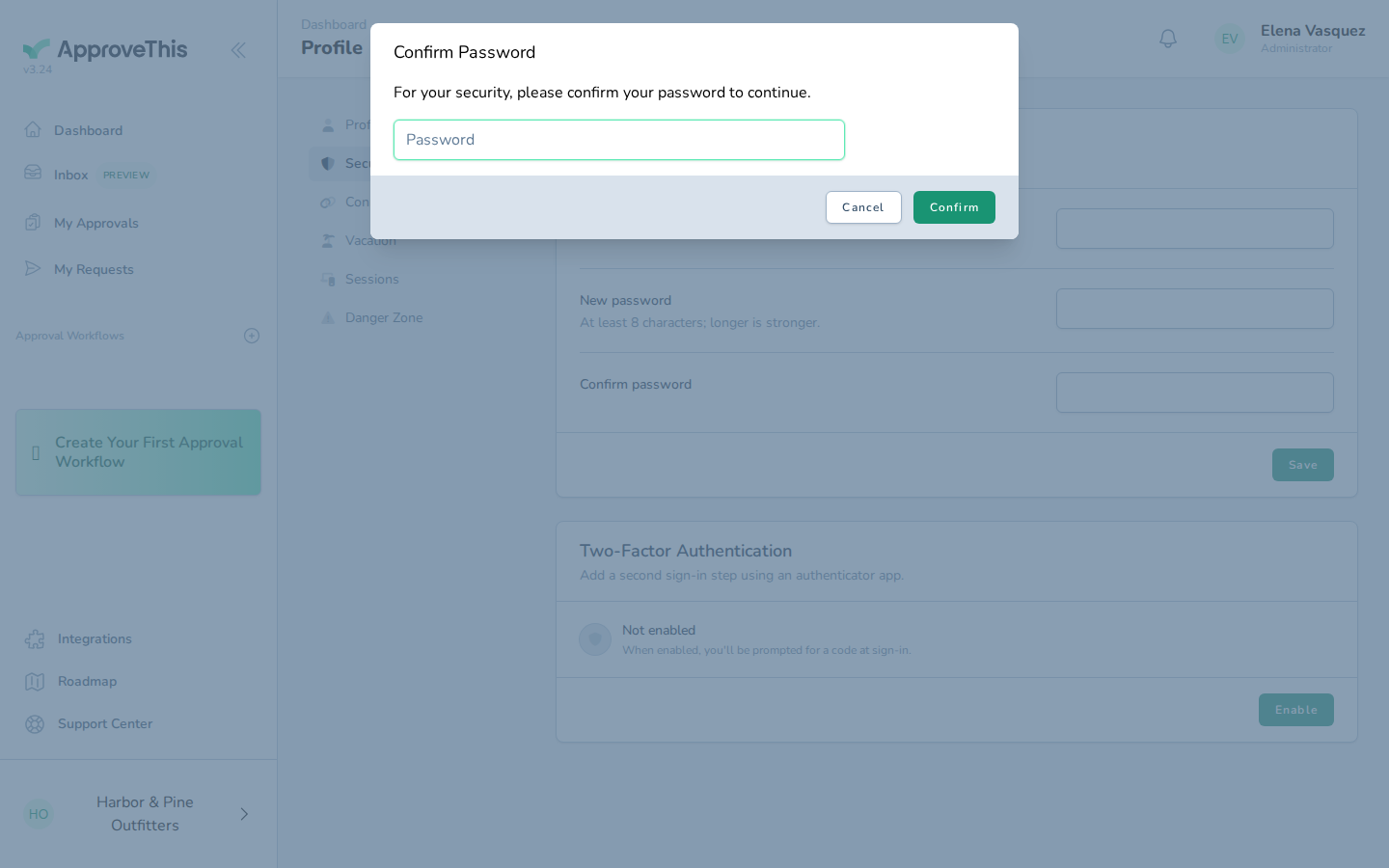
Task: Select the Sessions profile tab
Action: (x=372, y=279)
